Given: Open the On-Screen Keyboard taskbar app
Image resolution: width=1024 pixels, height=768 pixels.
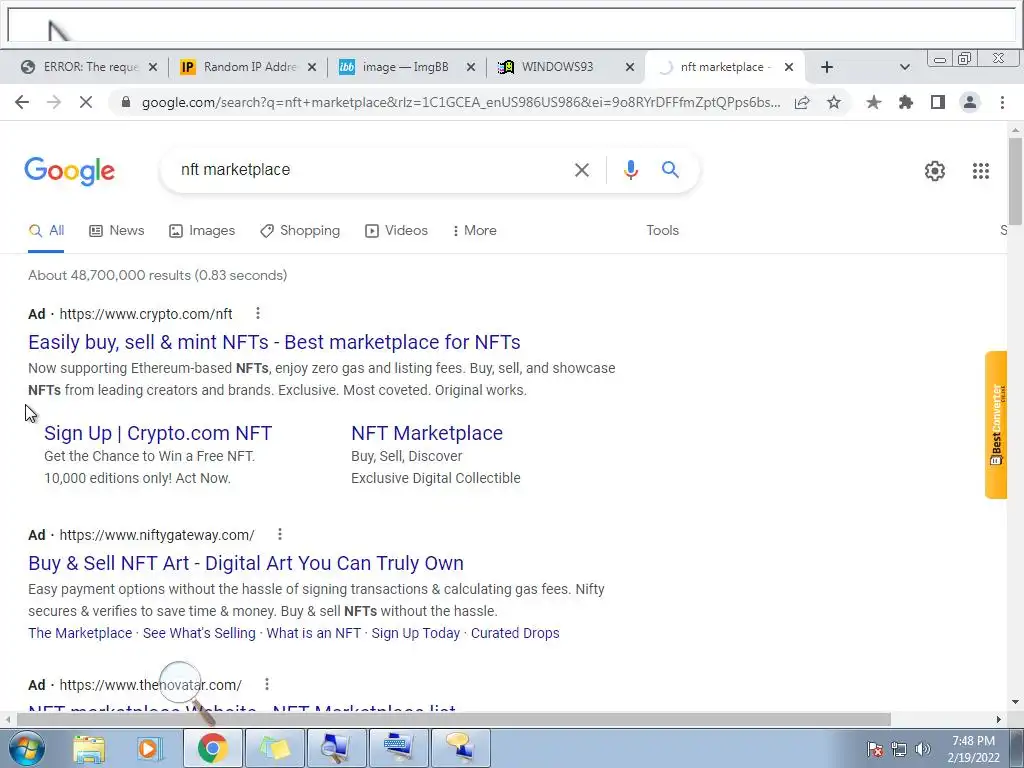Looking at the screenshot, I should click(399, 748).
